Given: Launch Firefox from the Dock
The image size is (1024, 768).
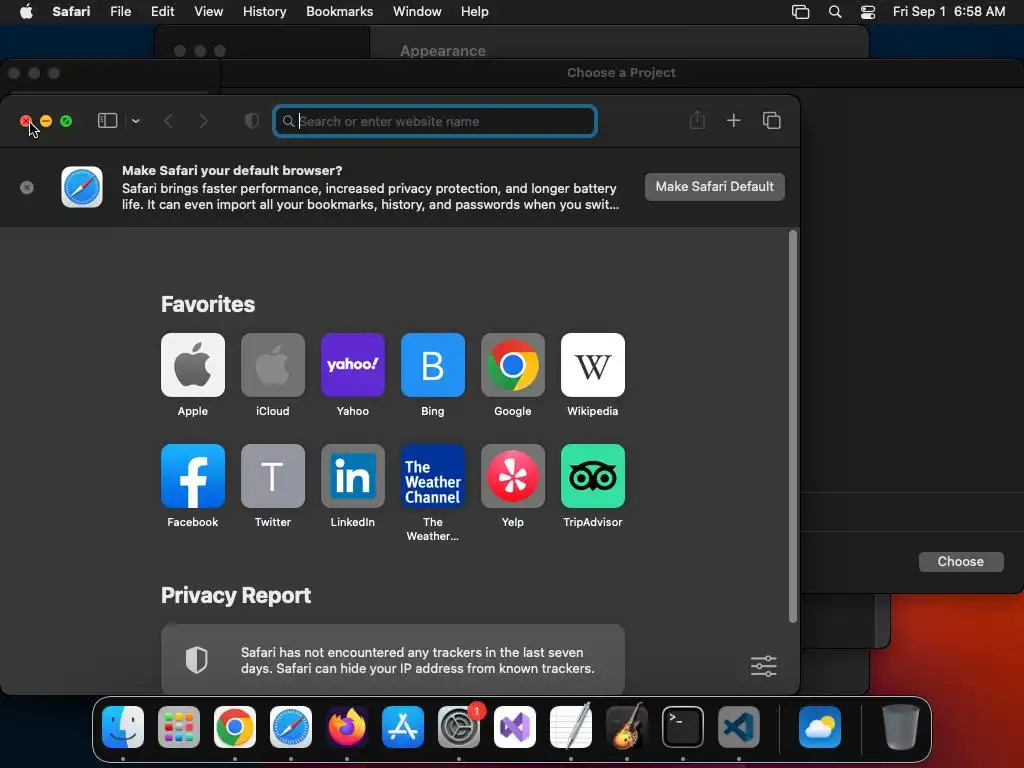Looking at the screenshot, I should coord(347,727).
